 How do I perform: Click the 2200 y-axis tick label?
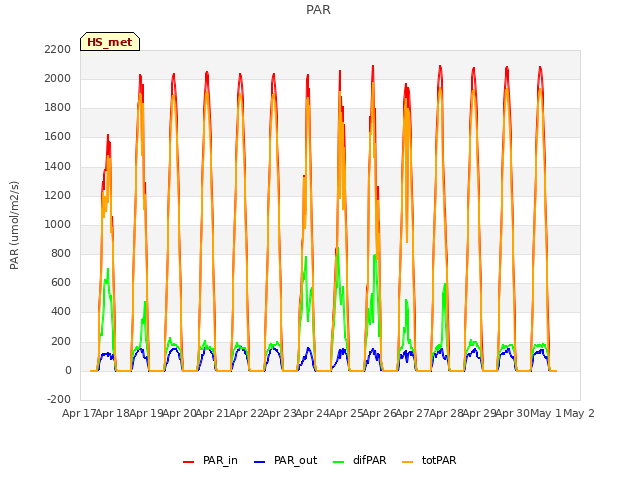[x=58, y=49]
